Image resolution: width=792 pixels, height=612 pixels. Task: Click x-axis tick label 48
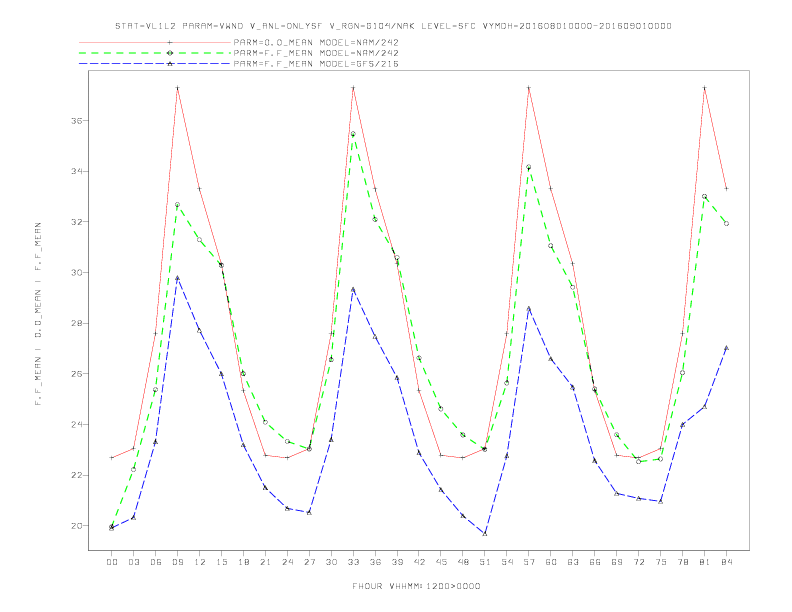pos(463,562)
